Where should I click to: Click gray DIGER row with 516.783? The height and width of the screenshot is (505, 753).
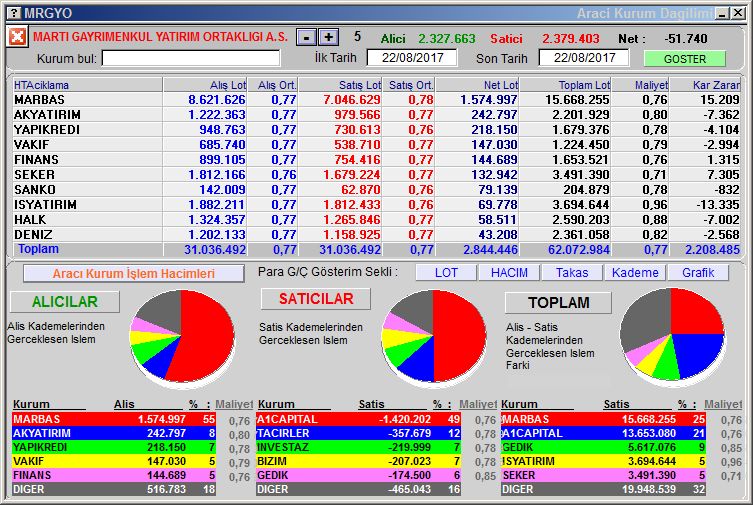pyautogui.click(x=114, y=489)
